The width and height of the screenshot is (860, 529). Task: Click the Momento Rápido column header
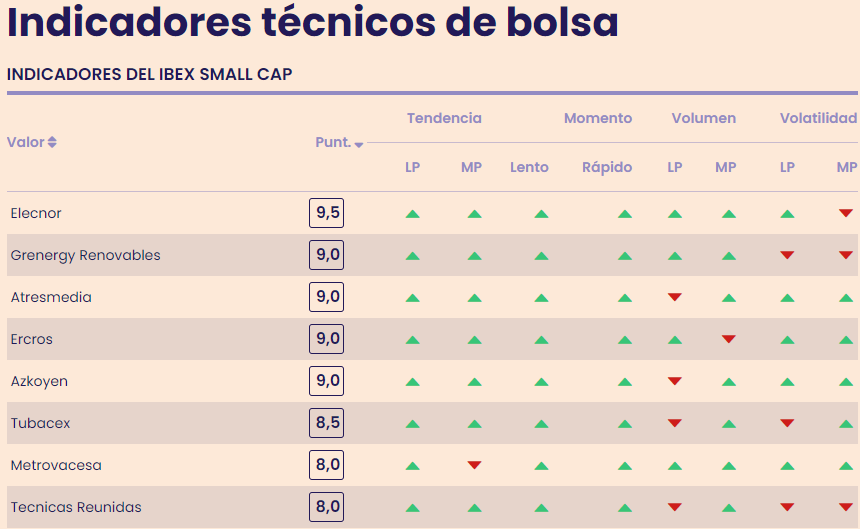(607, 167)
